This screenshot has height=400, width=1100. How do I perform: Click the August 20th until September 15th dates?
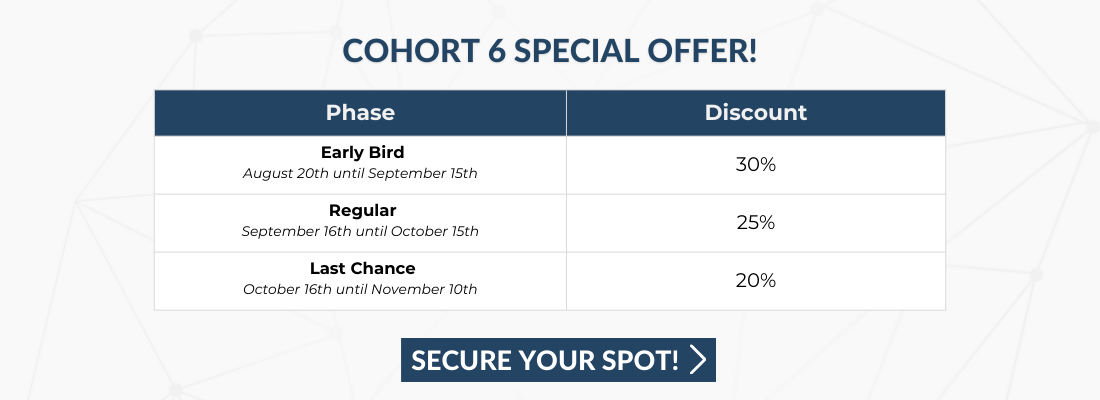pyautogui.click(x=360, y=173)
